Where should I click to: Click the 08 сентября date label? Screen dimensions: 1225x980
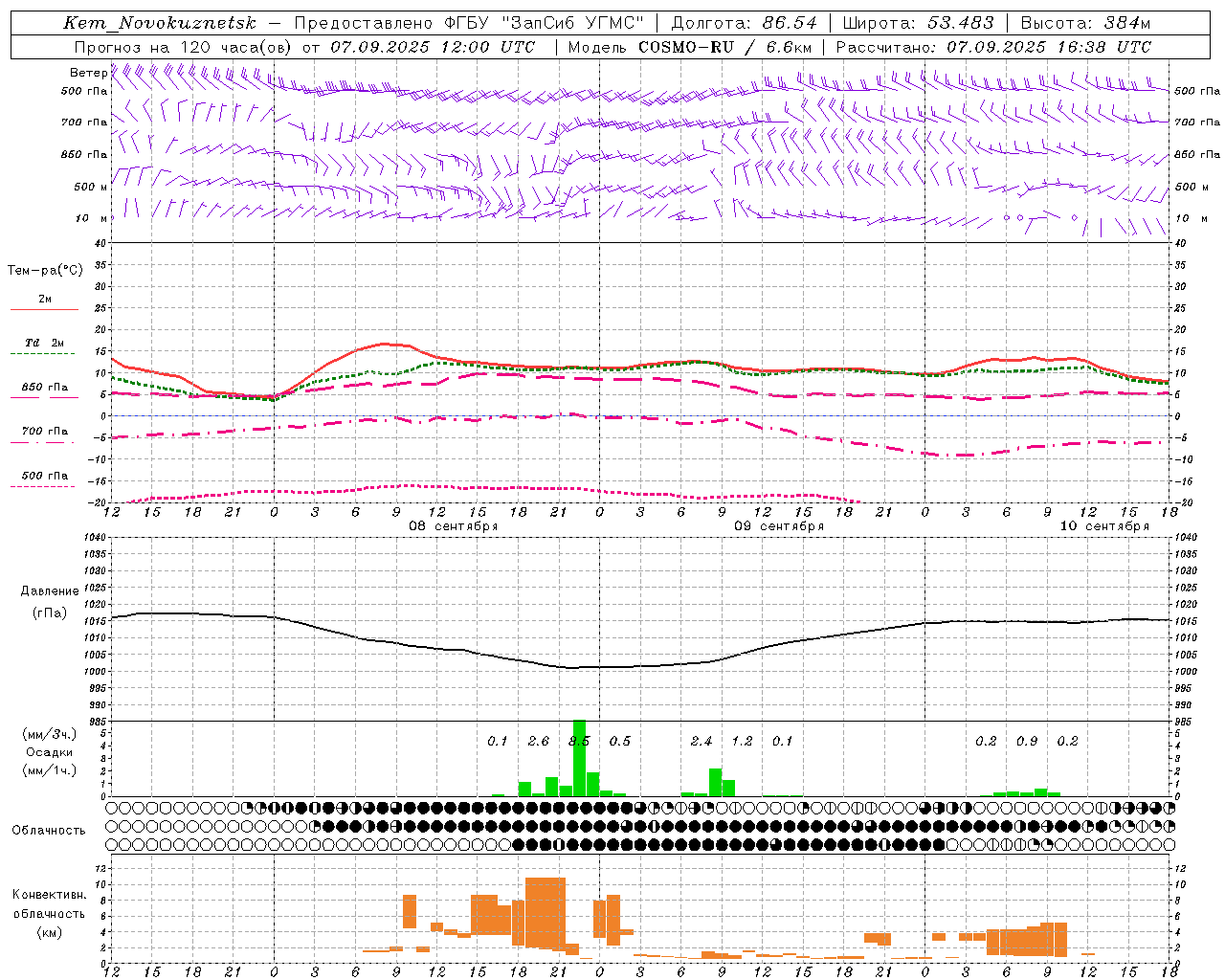click(x=454, y=526)
